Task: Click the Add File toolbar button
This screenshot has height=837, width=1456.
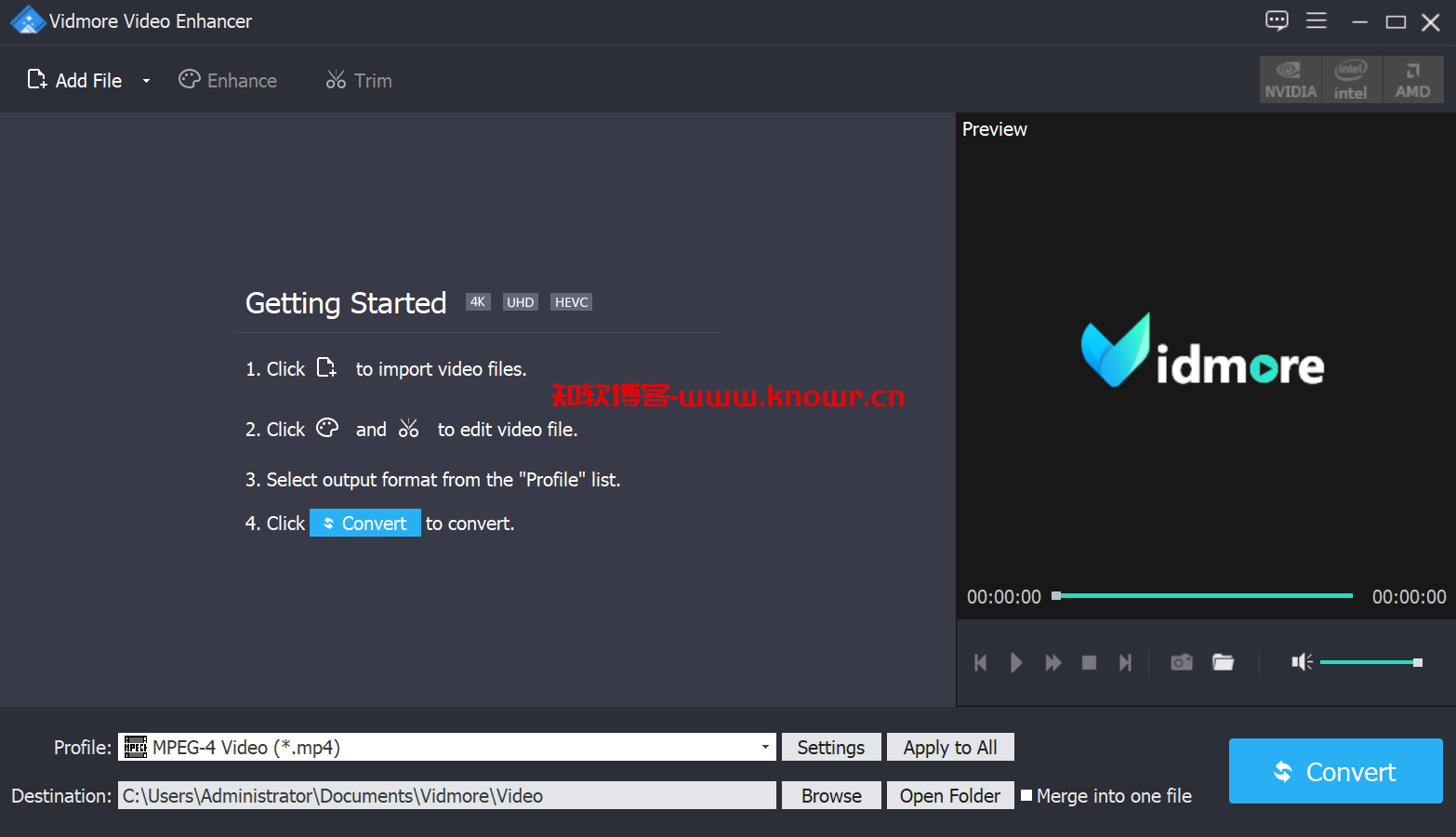Action: 74,80
